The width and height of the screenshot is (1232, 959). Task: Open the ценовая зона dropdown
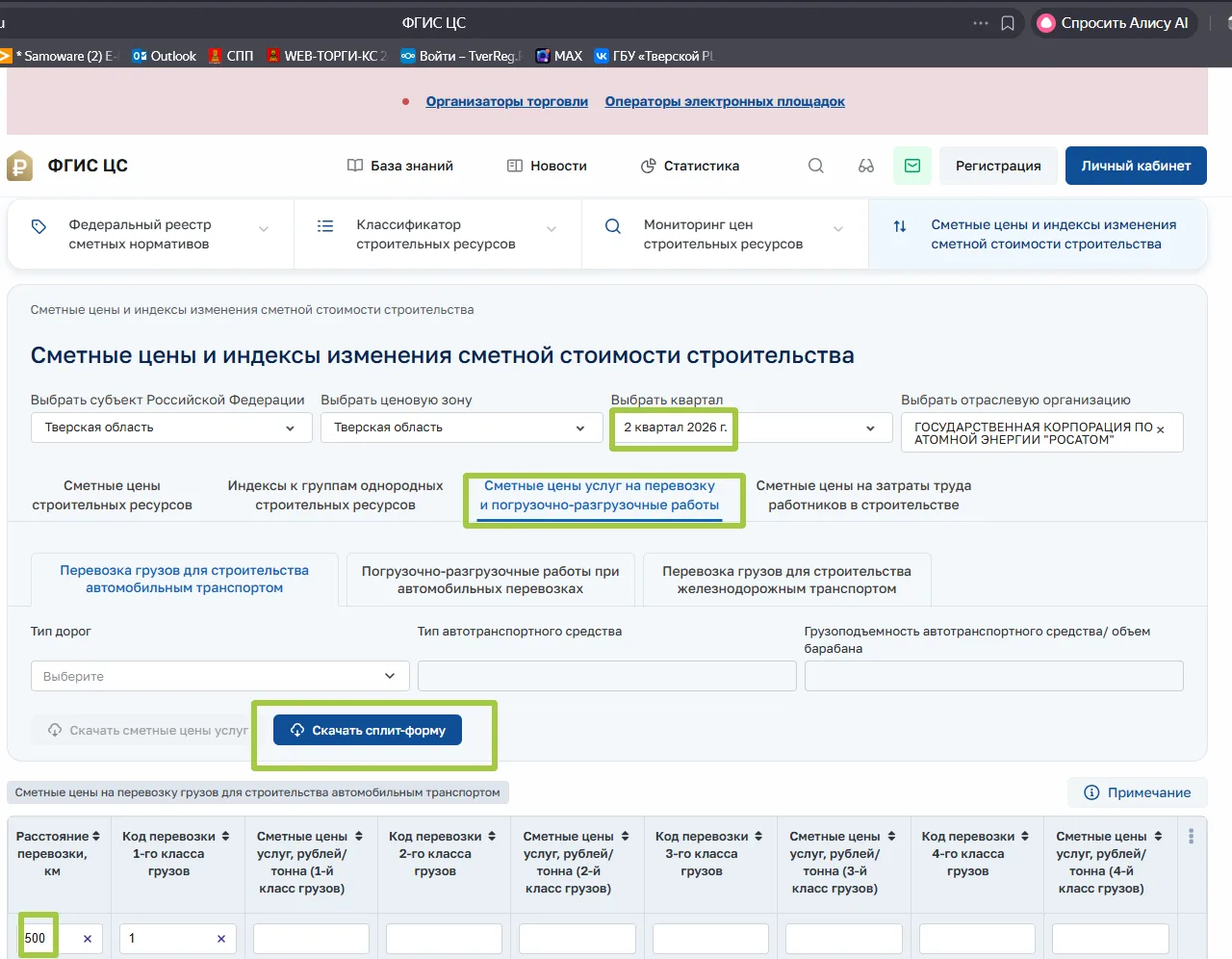click(461, 428)
